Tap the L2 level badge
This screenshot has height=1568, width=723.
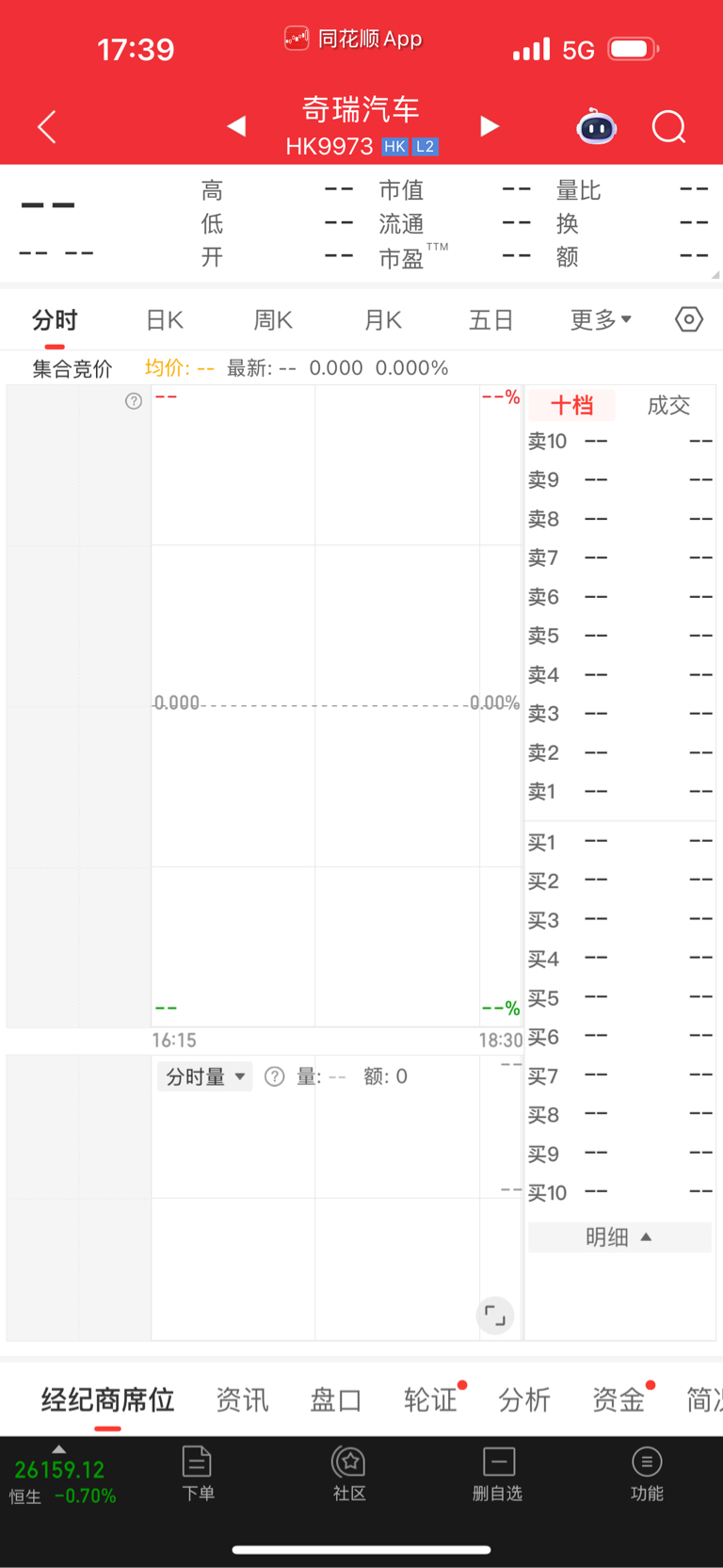(x=426, y=147)
